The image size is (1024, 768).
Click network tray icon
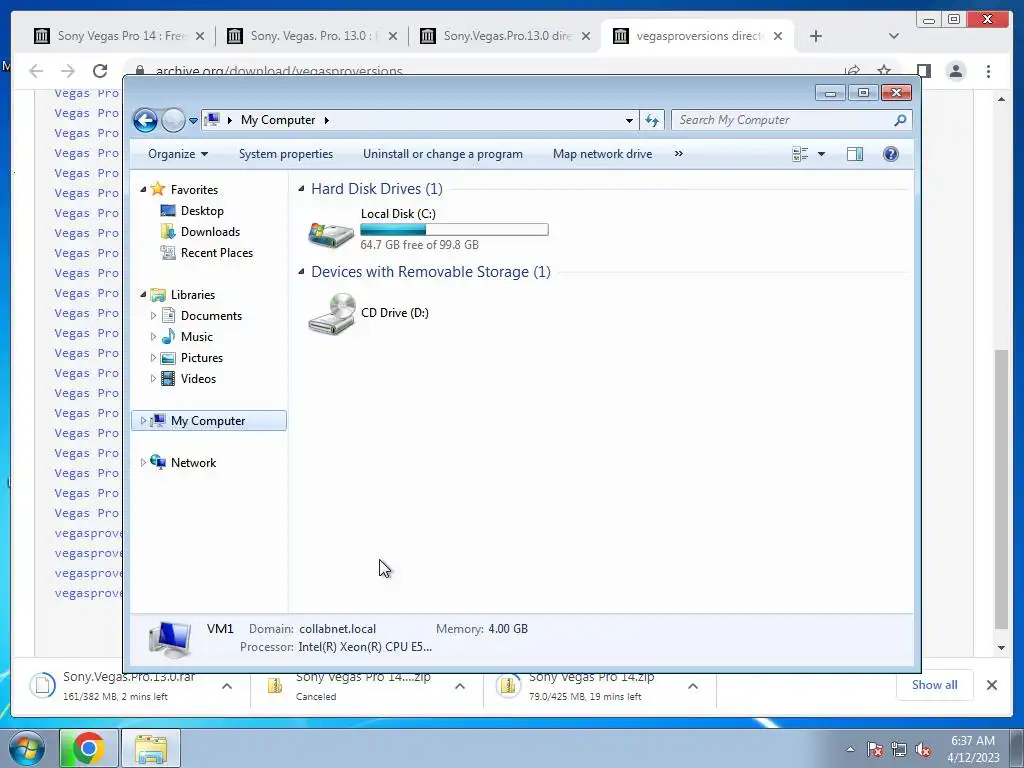click(x=899, y=750)
